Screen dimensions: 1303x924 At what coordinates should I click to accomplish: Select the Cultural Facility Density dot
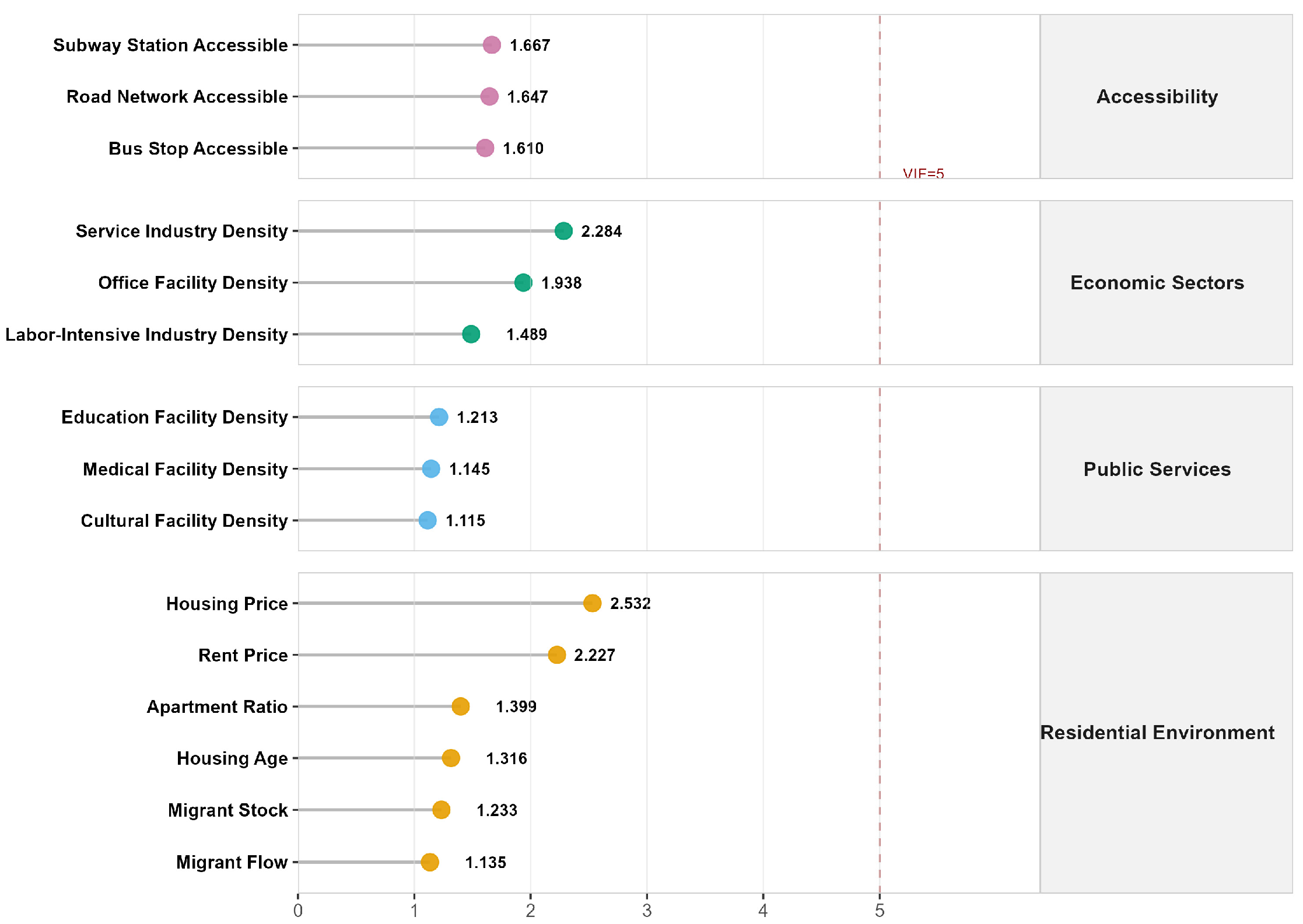pyautogui.click(x=428, y=520)
